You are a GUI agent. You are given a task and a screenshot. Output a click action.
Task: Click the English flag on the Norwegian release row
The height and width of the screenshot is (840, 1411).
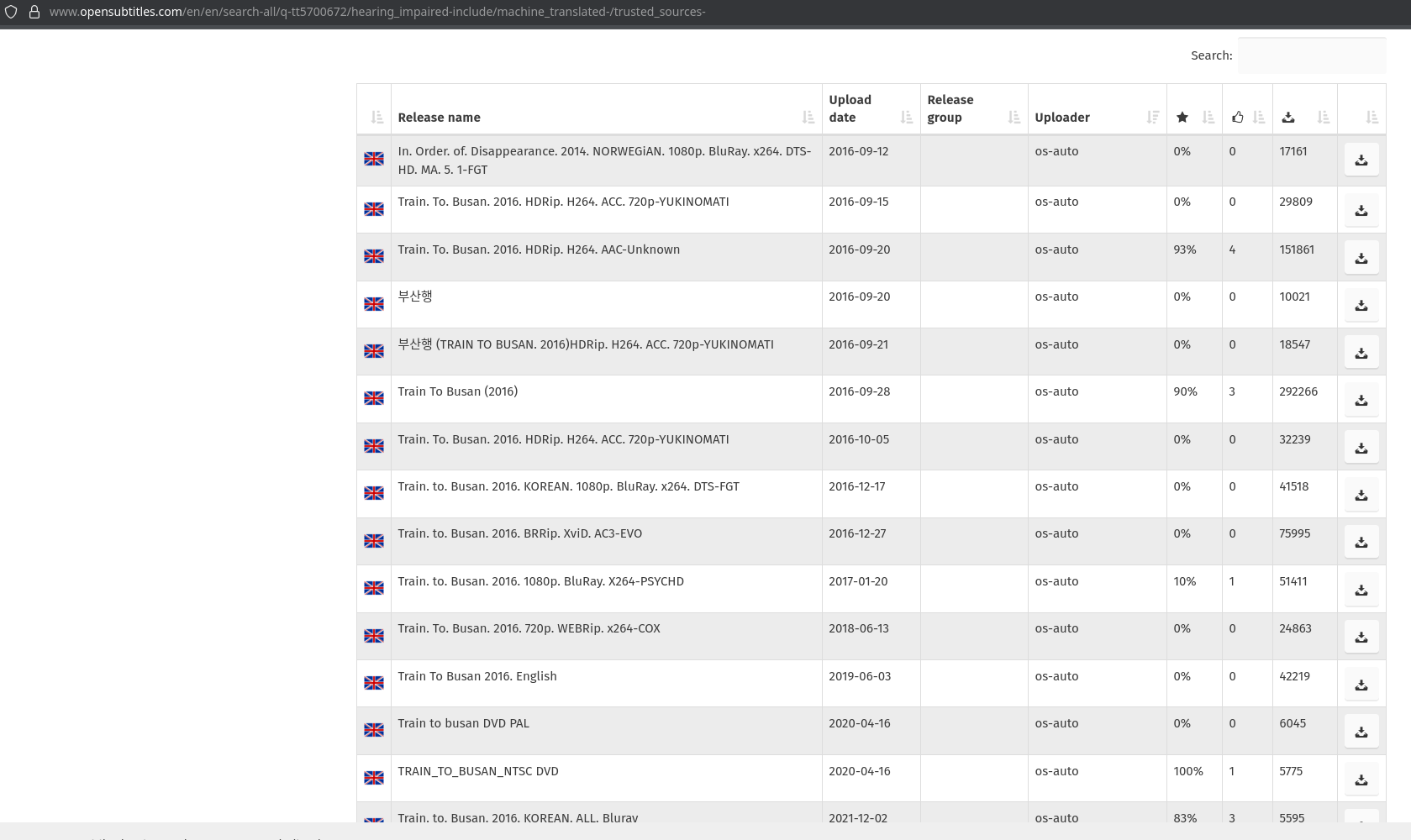pyautogui.click(x=374, y=159)
